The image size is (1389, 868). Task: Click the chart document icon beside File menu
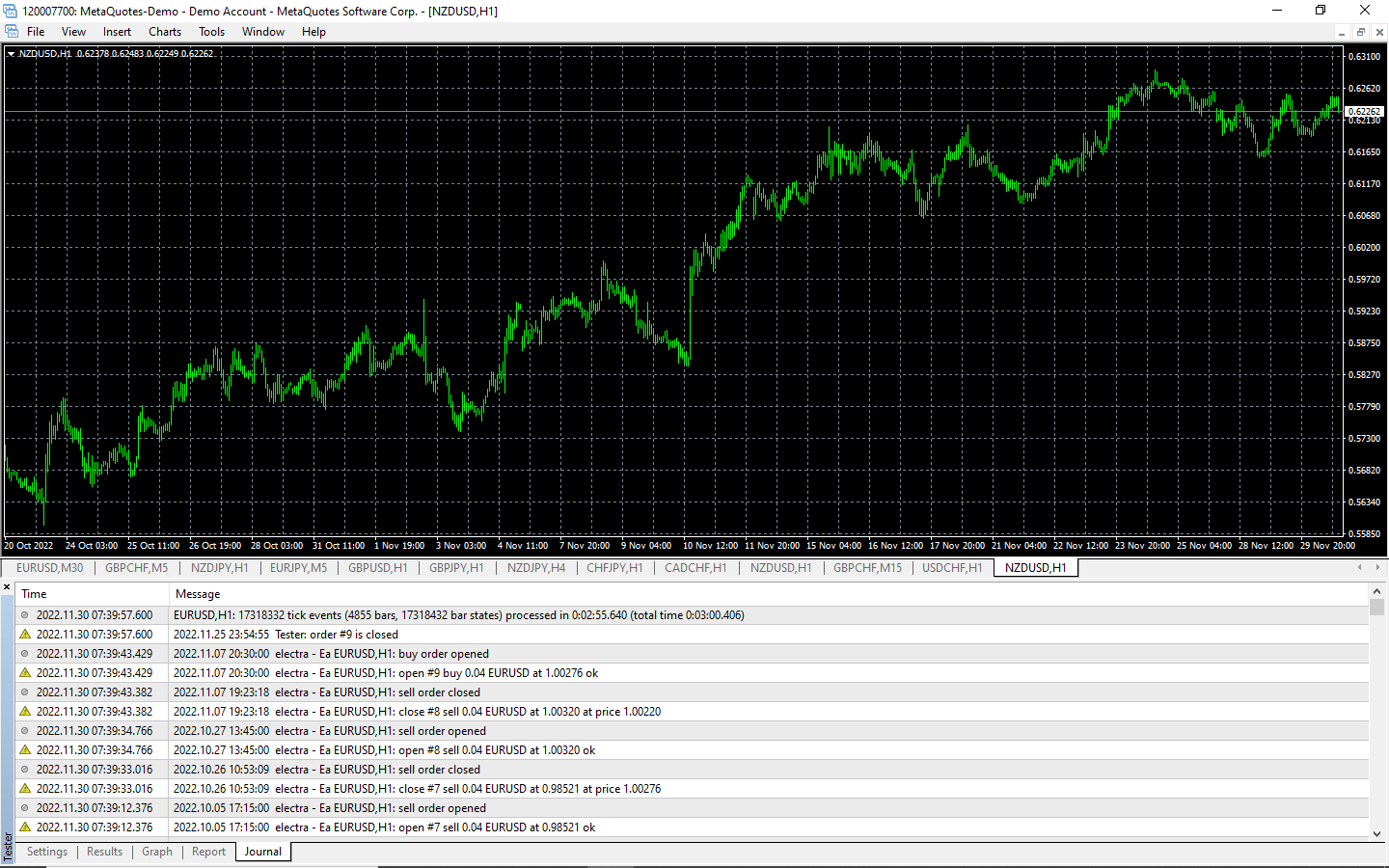tap(12, 32)
